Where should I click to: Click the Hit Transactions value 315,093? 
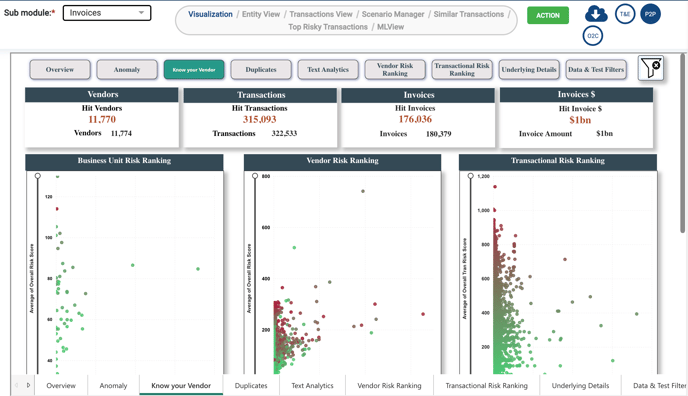tap(260, 119)
